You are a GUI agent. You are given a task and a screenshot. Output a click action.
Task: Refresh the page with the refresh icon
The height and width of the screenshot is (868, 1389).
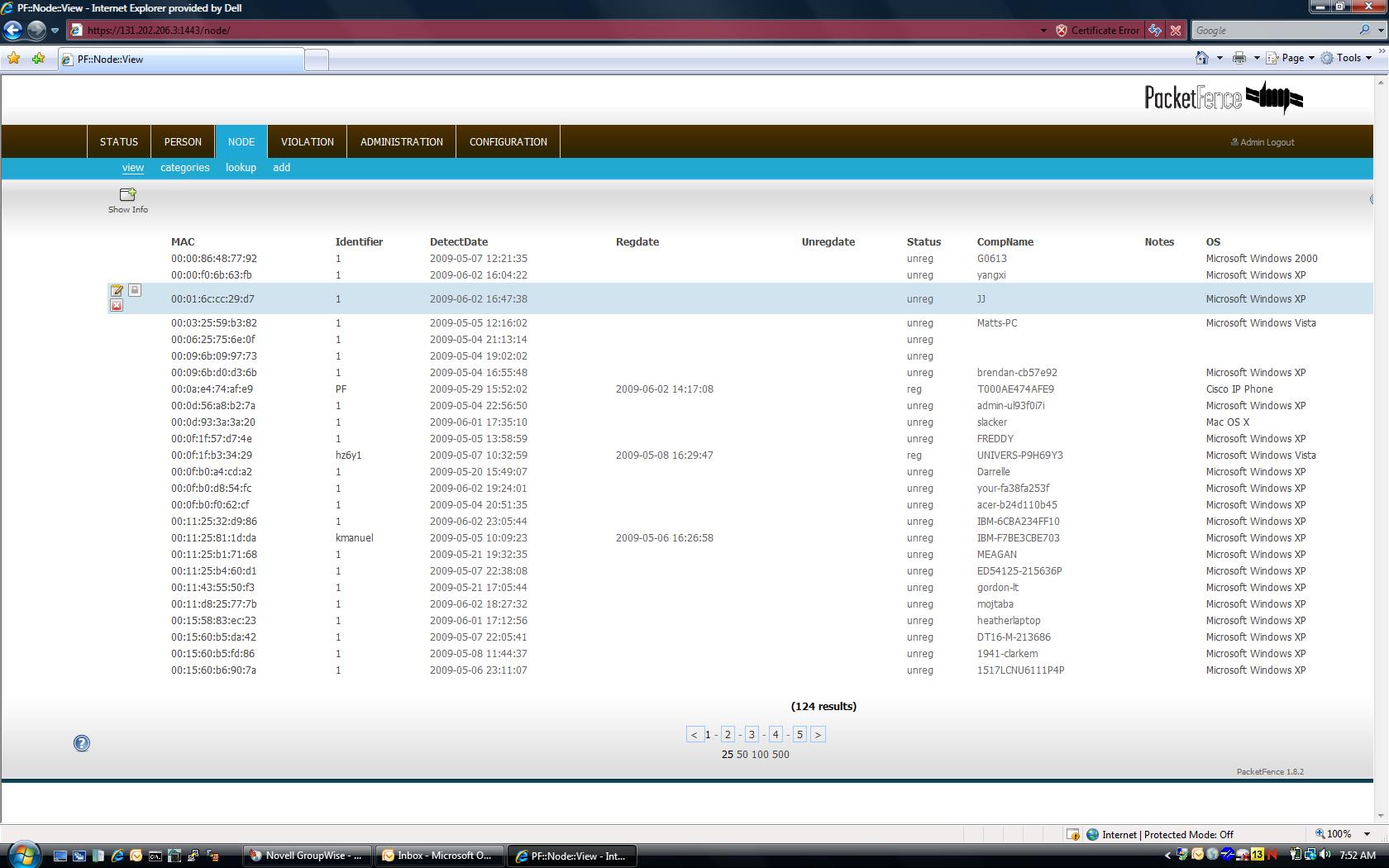click(1154, 31)
